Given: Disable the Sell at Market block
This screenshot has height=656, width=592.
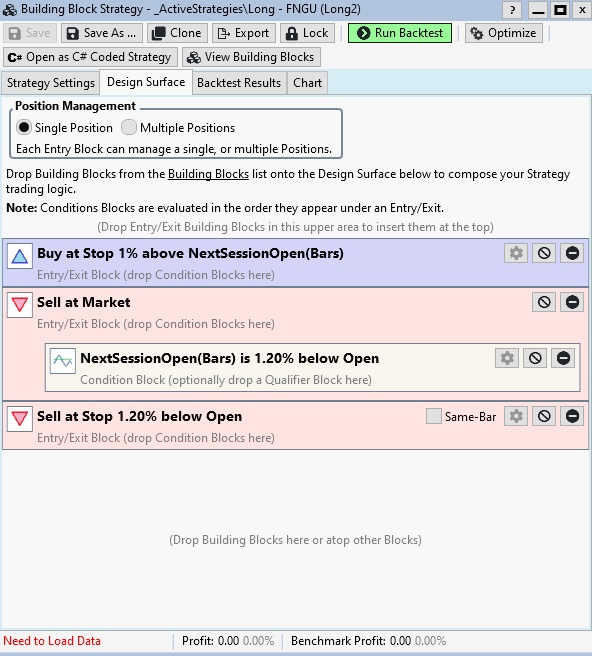Looking at the screenshot, I should (x=544, y=302).
